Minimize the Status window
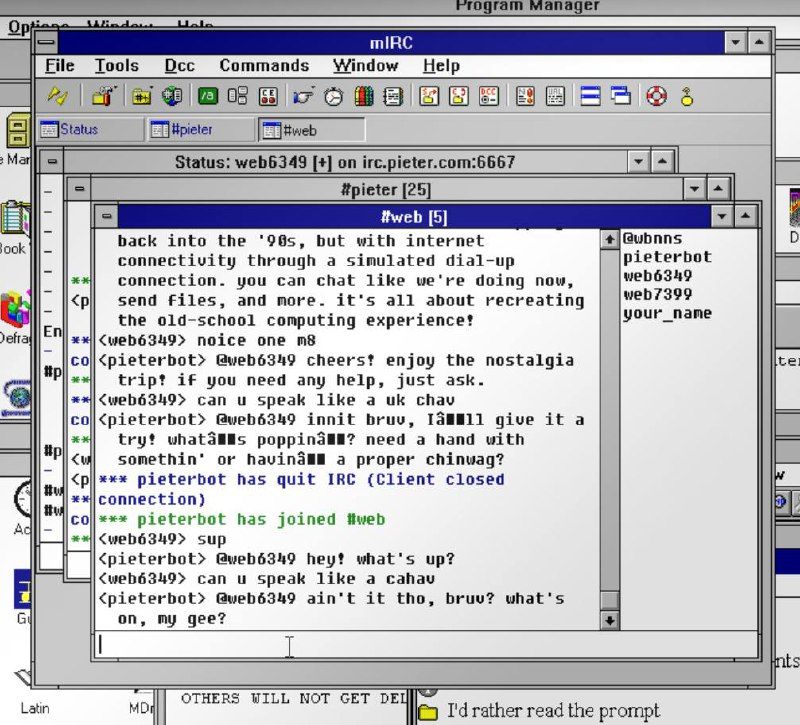Screen dimensions: 800x725 [x=638, y=162]
